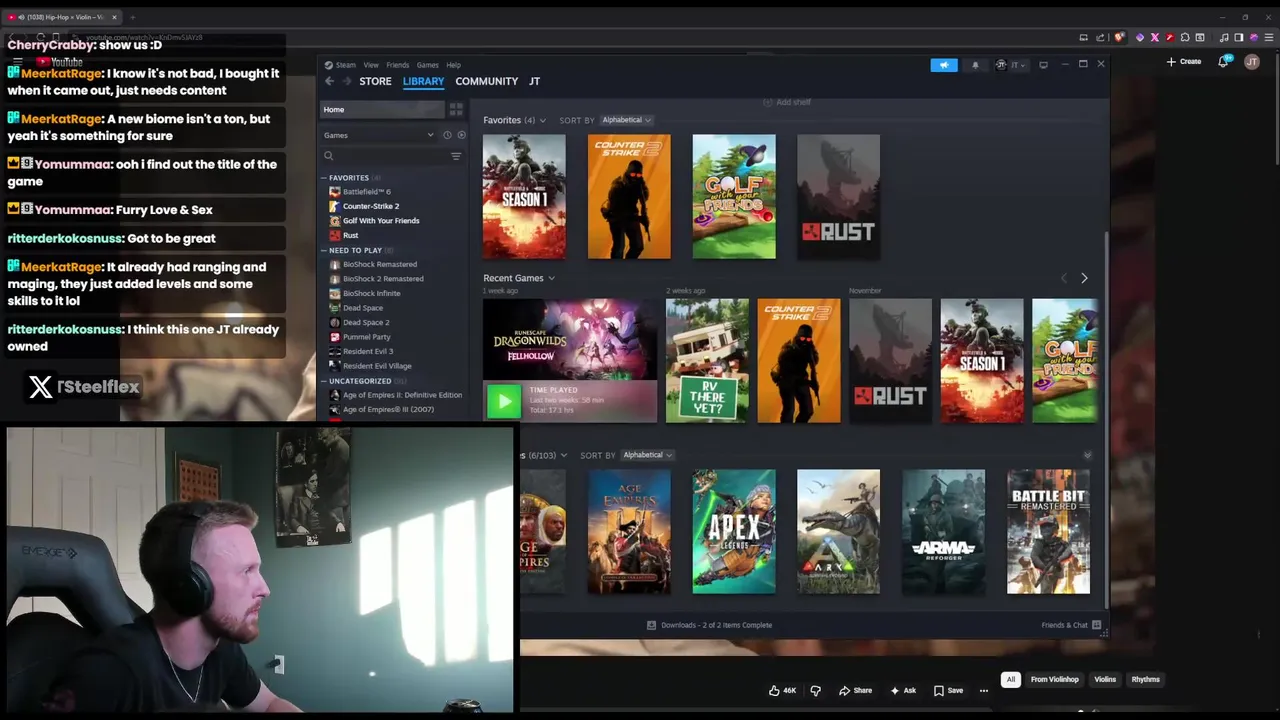The width and height of the screenshot is (1280, 720).
Task: Collapse the UNCATEGORIZED category
Action: tap(324, 381)
